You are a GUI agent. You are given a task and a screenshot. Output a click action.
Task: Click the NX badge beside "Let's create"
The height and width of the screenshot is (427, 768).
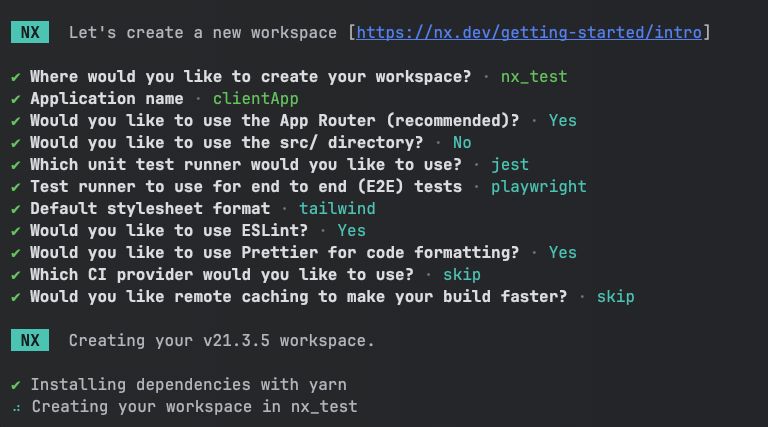30,33
